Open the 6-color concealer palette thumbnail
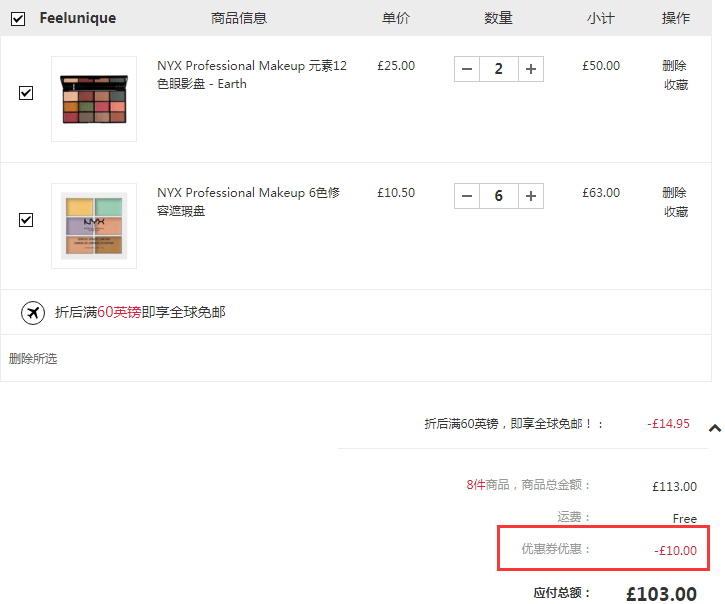Image resolution: width=725 pixels, height=604 pixels. click(x=94, y=226)
